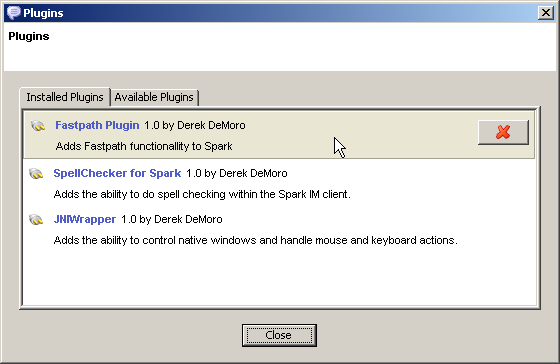Click the plug icon beside SpellChecker for Spark
The height and width of the screenshot is (364, 560).
36,174
